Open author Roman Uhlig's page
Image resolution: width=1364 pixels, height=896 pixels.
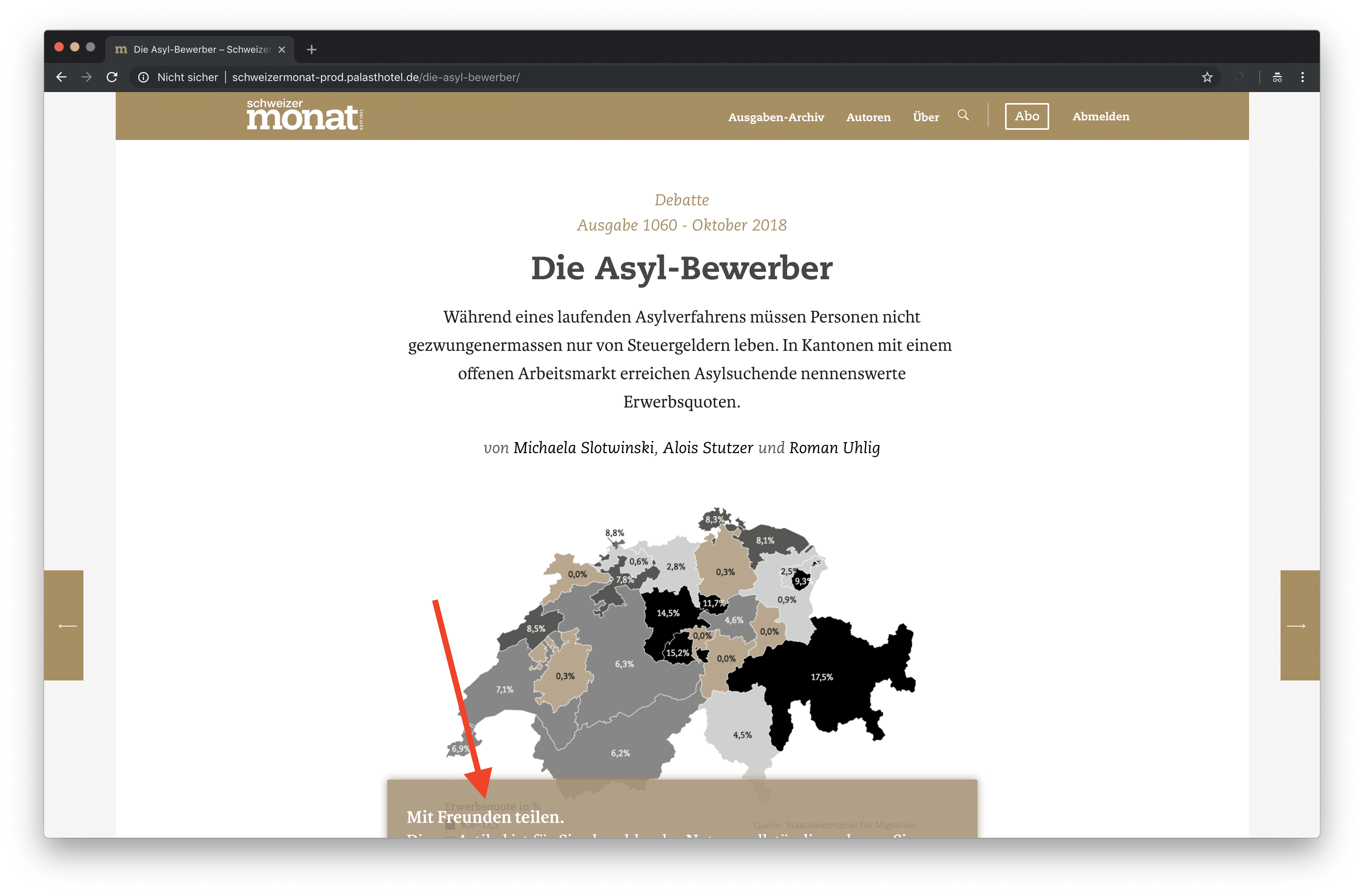point(834,448)
